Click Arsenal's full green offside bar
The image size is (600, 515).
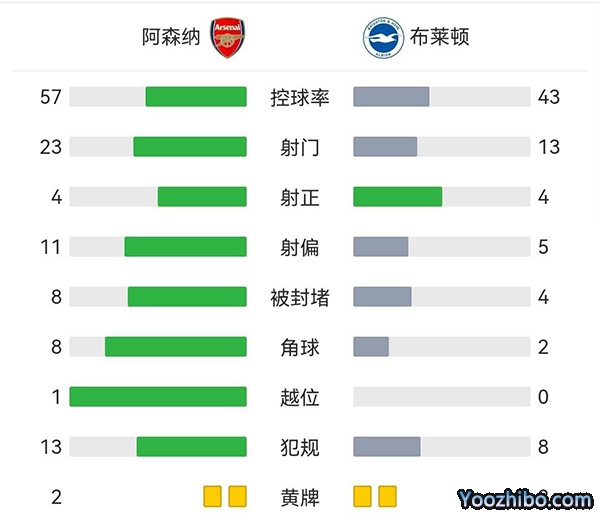pos(158,397)
